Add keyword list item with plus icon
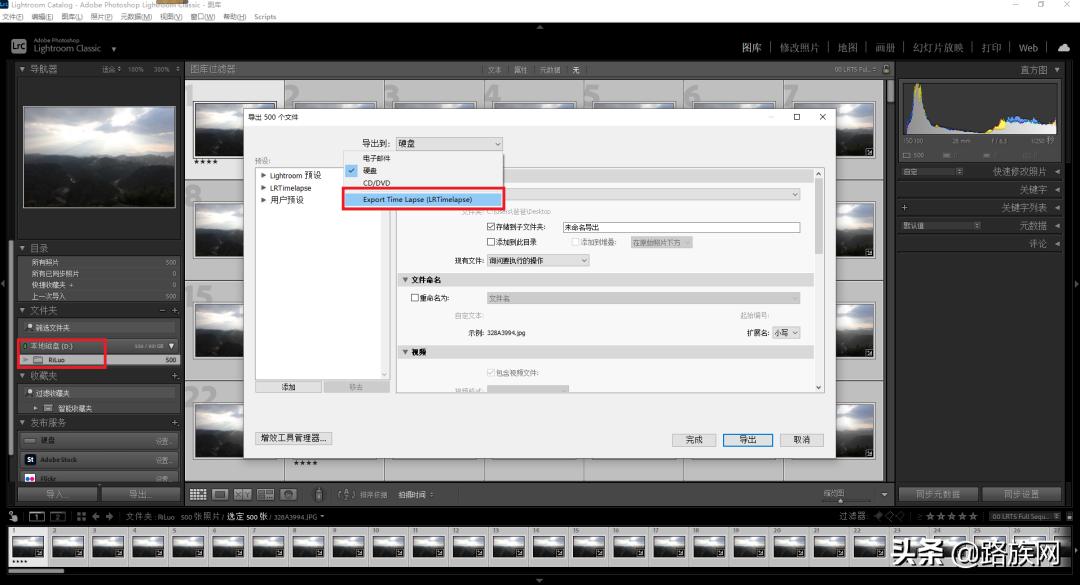 point(904,208)
